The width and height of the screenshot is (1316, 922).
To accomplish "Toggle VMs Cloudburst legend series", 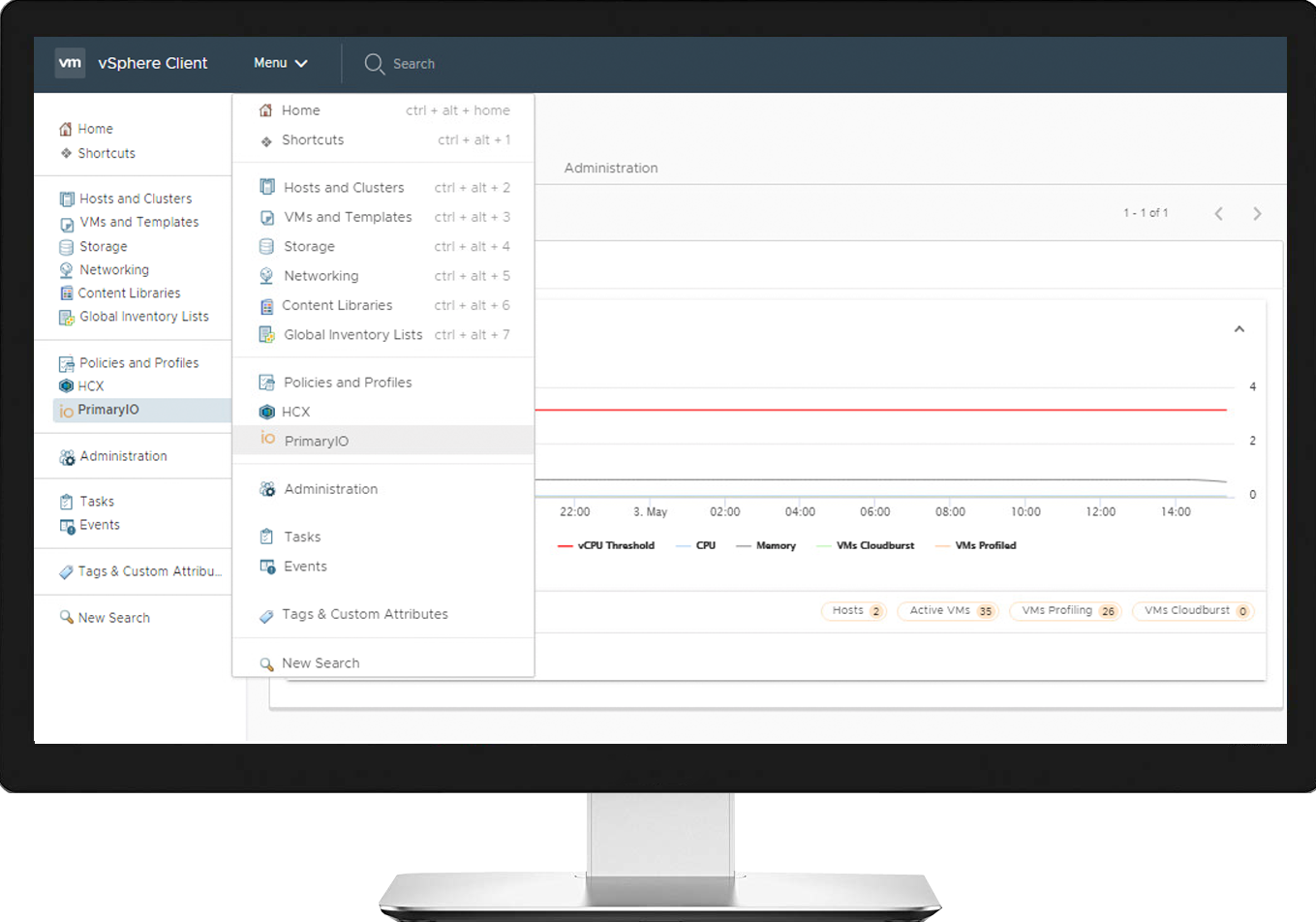I will tap(866, 546).
